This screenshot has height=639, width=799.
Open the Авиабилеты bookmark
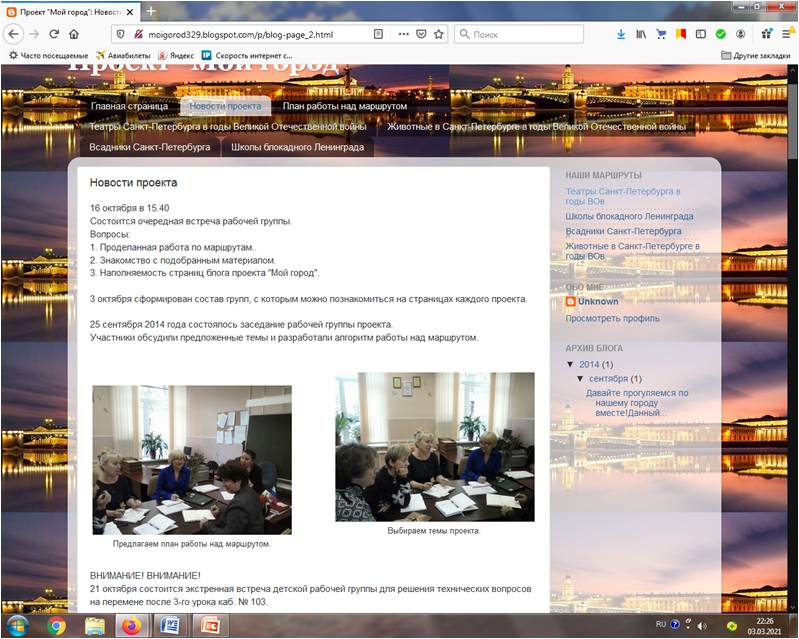pyautogui.click(x=123, y=55)
